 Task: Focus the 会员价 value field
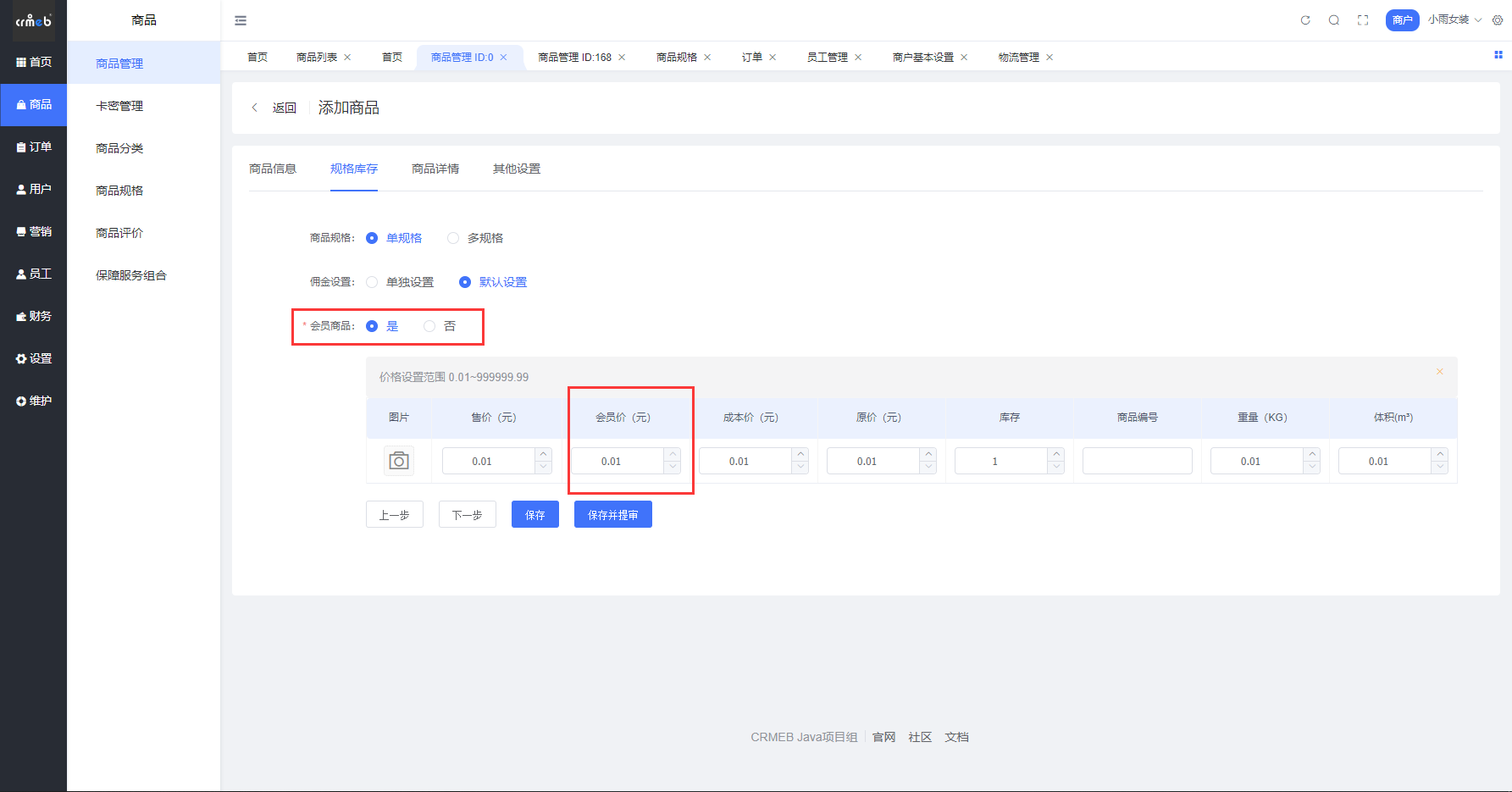(x=618, y=461)
